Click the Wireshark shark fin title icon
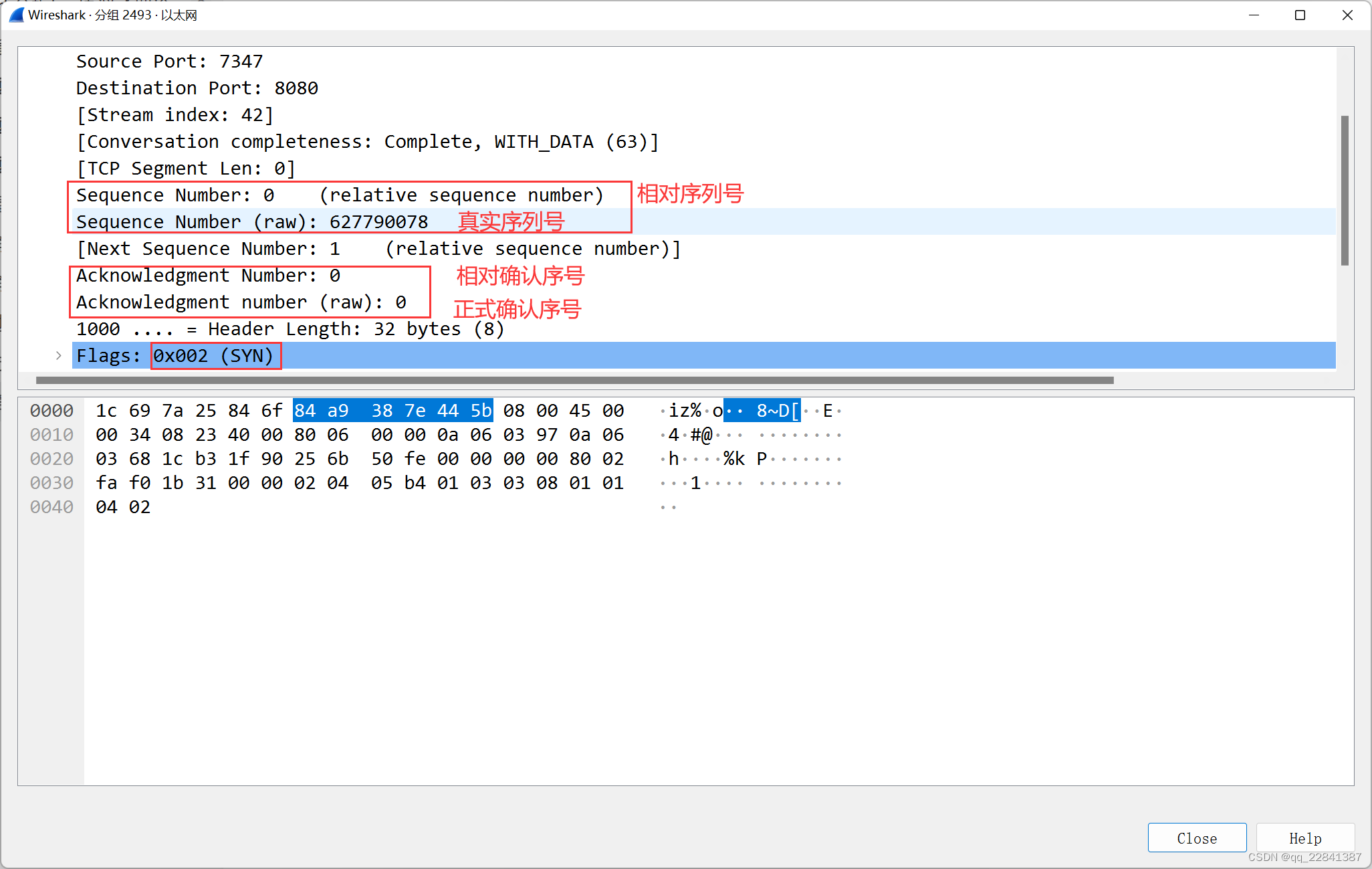This screenshot has width=1372, height=869. (16, 15)
